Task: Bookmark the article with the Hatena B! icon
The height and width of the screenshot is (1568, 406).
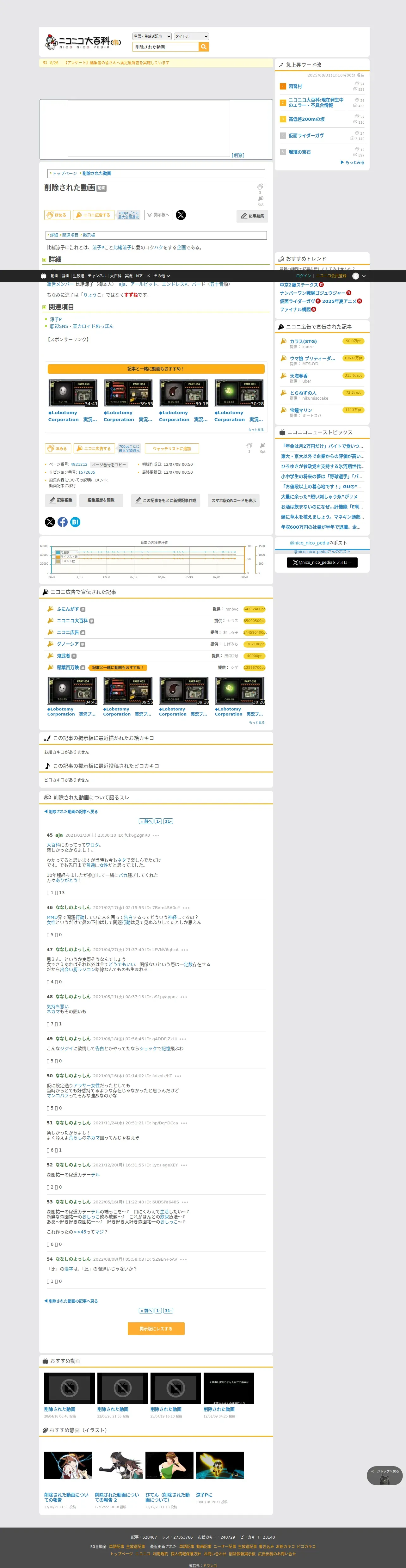Action: [x=76, y=522]
